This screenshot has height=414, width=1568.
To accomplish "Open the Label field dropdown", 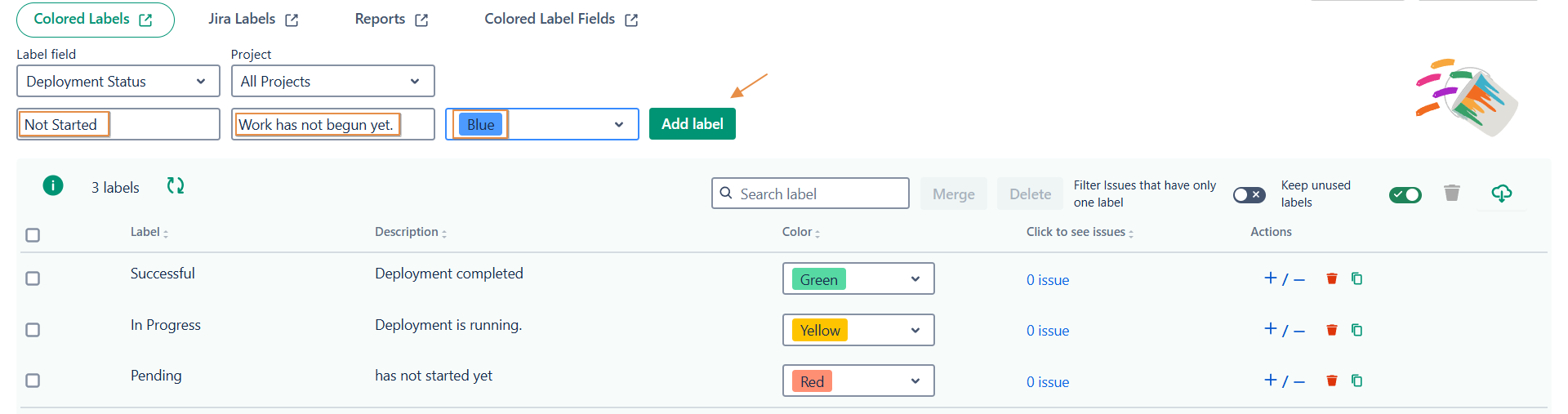I will click(118, 82).
